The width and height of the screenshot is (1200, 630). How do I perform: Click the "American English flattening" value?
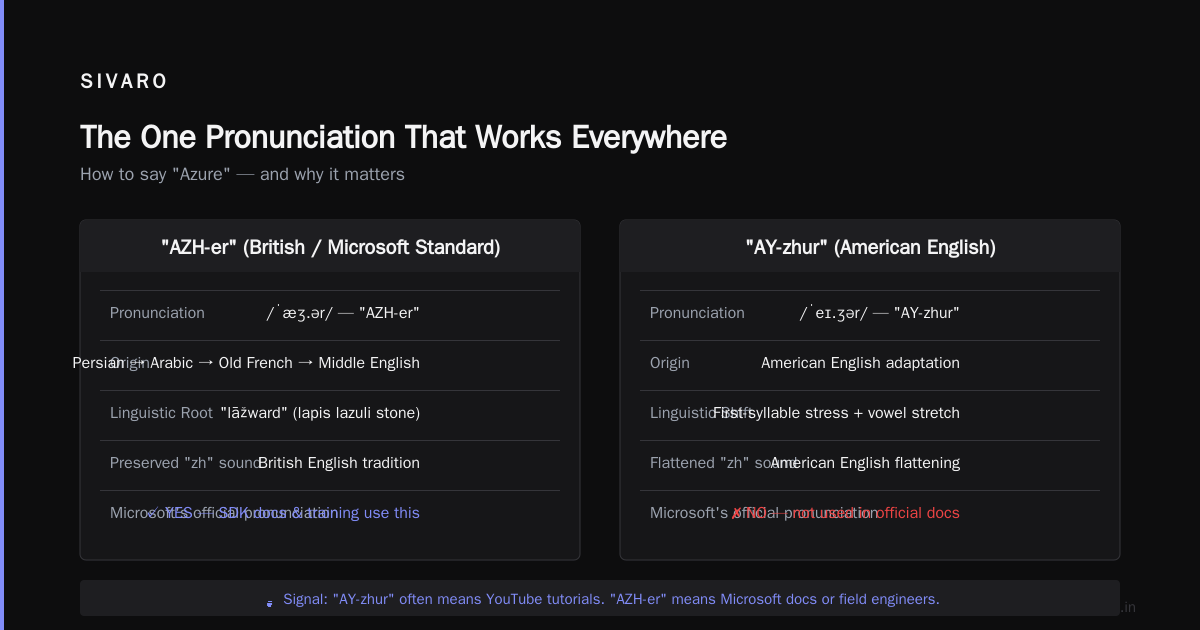point(865,463)
